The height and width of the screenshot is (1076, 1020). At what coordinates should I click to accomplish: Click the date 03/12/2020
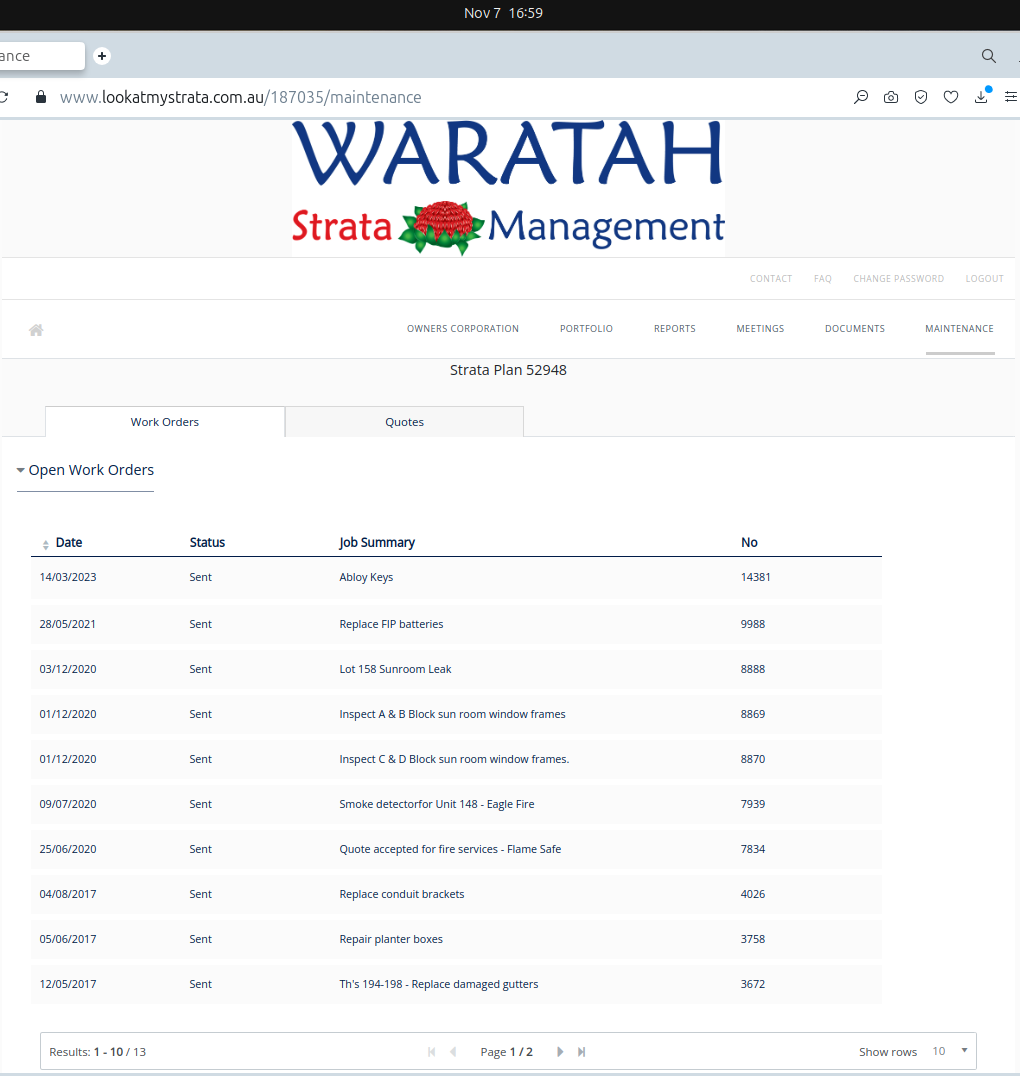point(68,669)
